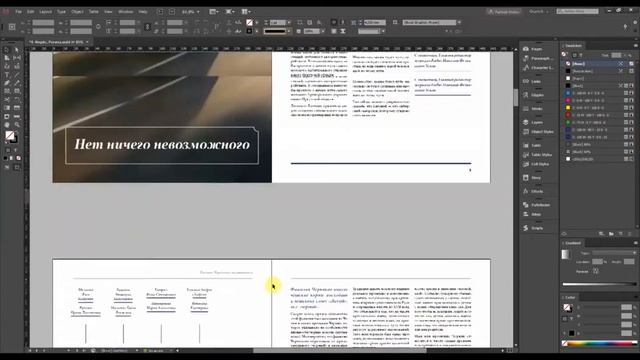Select the Scissors tool
Image resolution: width=640 pixels, height=360 pixels.
click(x=7, y=100)
